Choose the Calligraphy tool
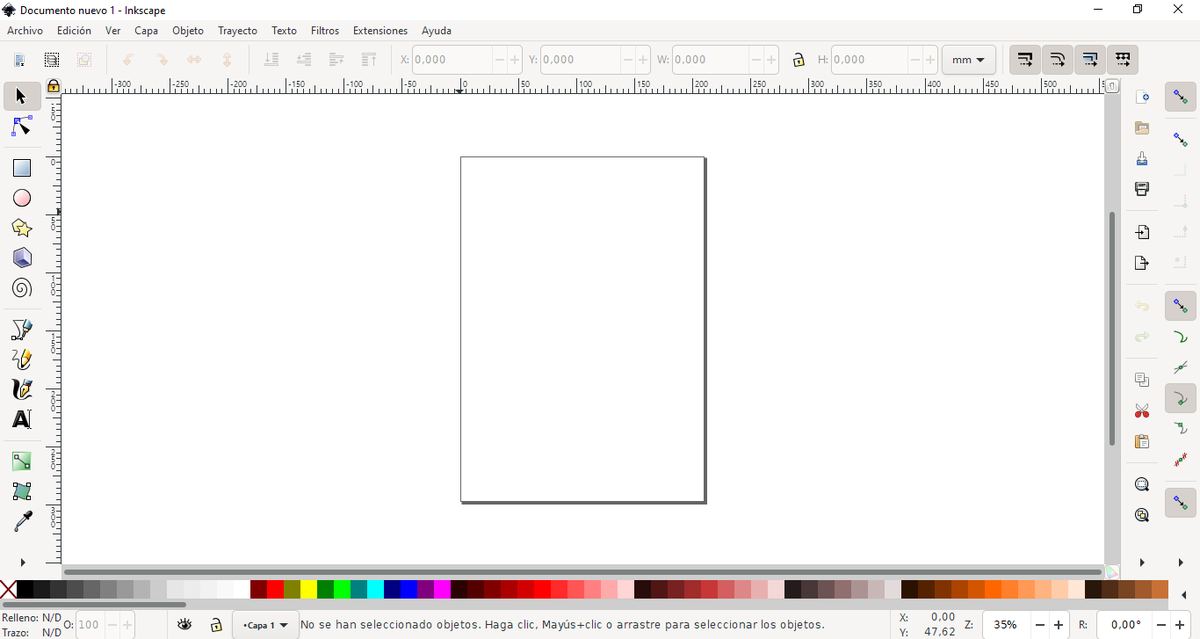 click(21, 389)
